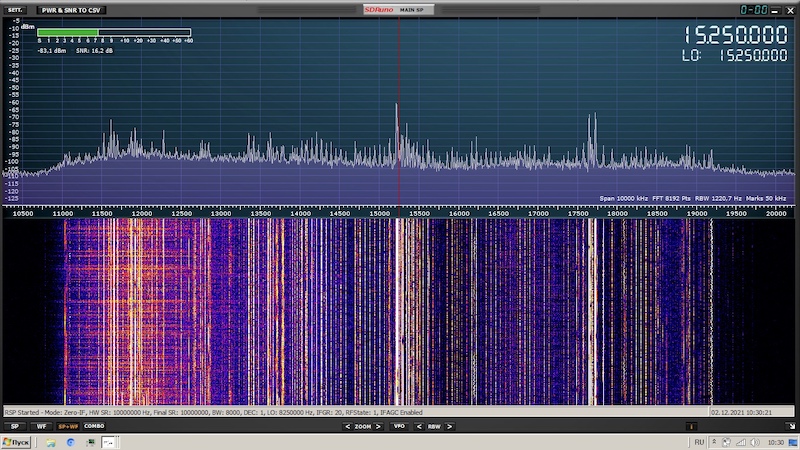The image size is (800, 450).
Task: Click the SDRuno taskbar window button
Action: [108, 441]
